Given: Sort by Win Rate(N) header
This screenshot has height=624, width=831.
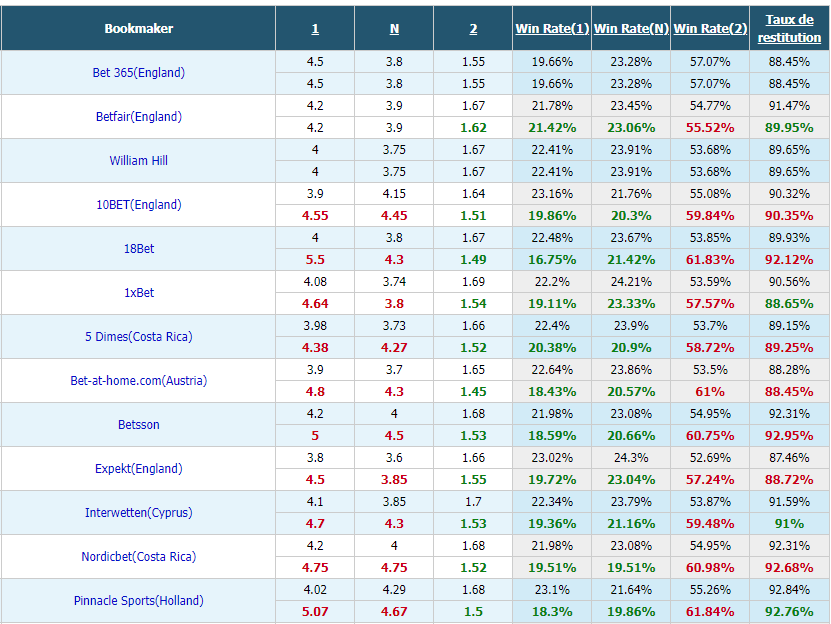Looking at the screenshot, I should (631, 29).
